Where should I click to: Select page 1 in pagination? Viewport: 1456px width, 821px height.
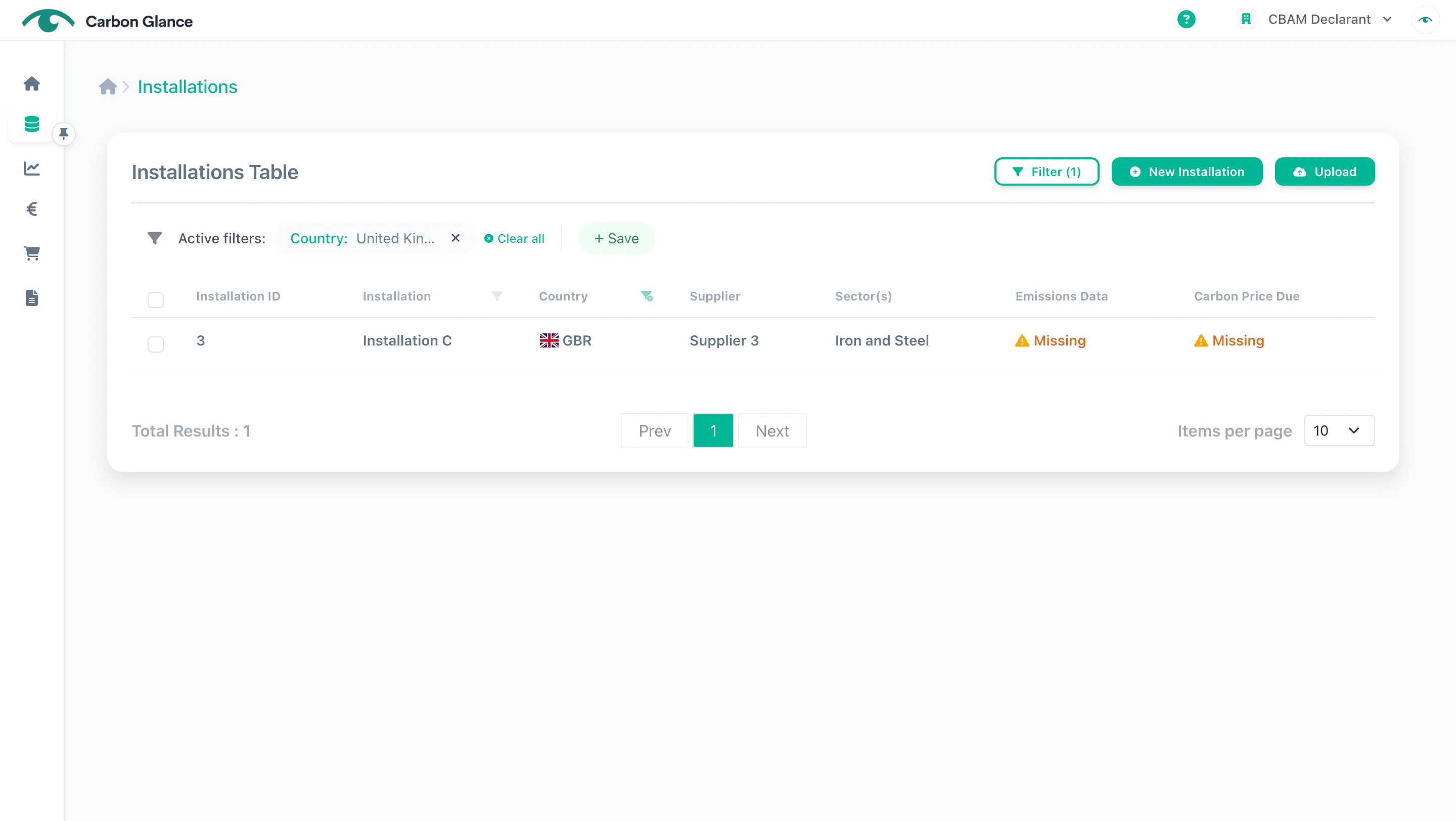click(713, 431)
